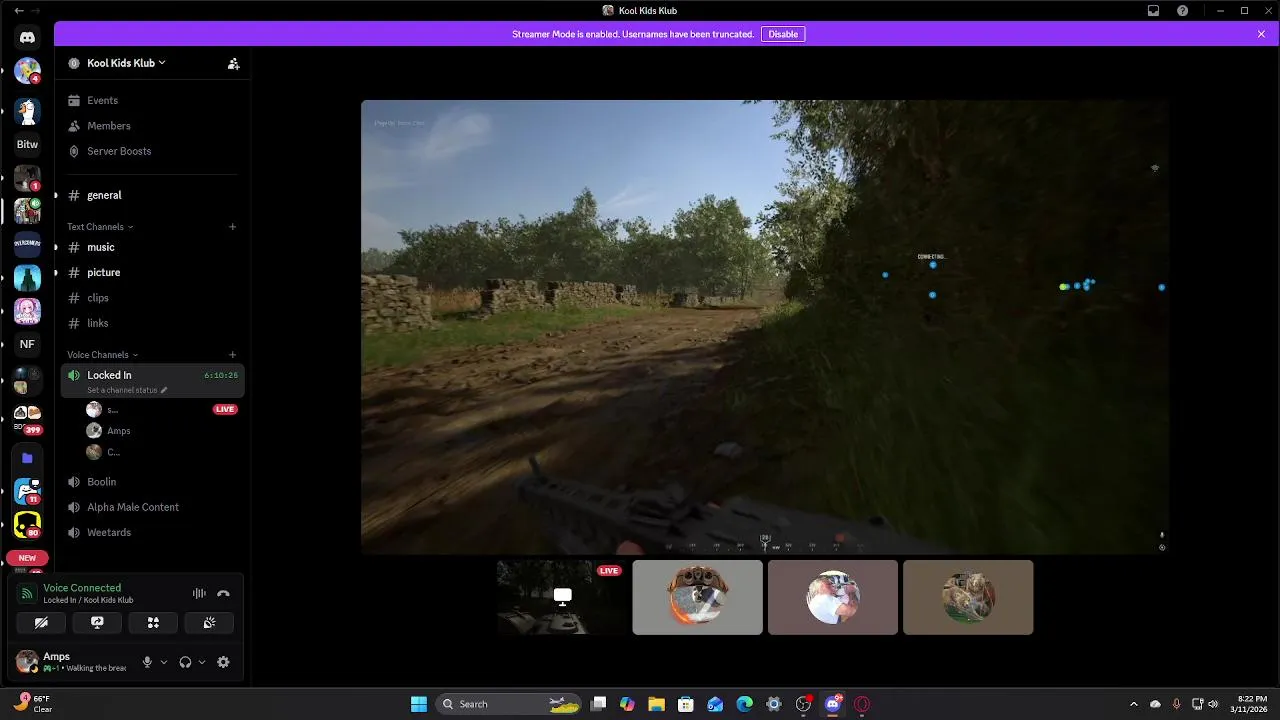The height and width of the screenshot is (720, 1280).
Task: Select the rightmost participant tile
Action: [968, 597]
